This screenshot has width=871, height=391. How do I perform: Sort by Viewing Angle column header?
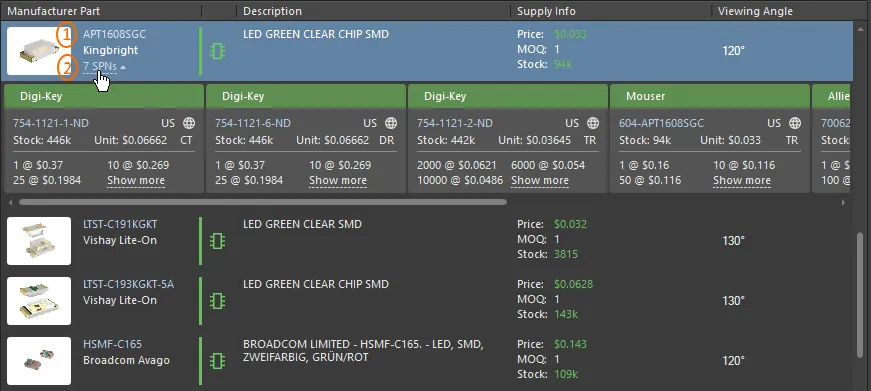point(755,11)
